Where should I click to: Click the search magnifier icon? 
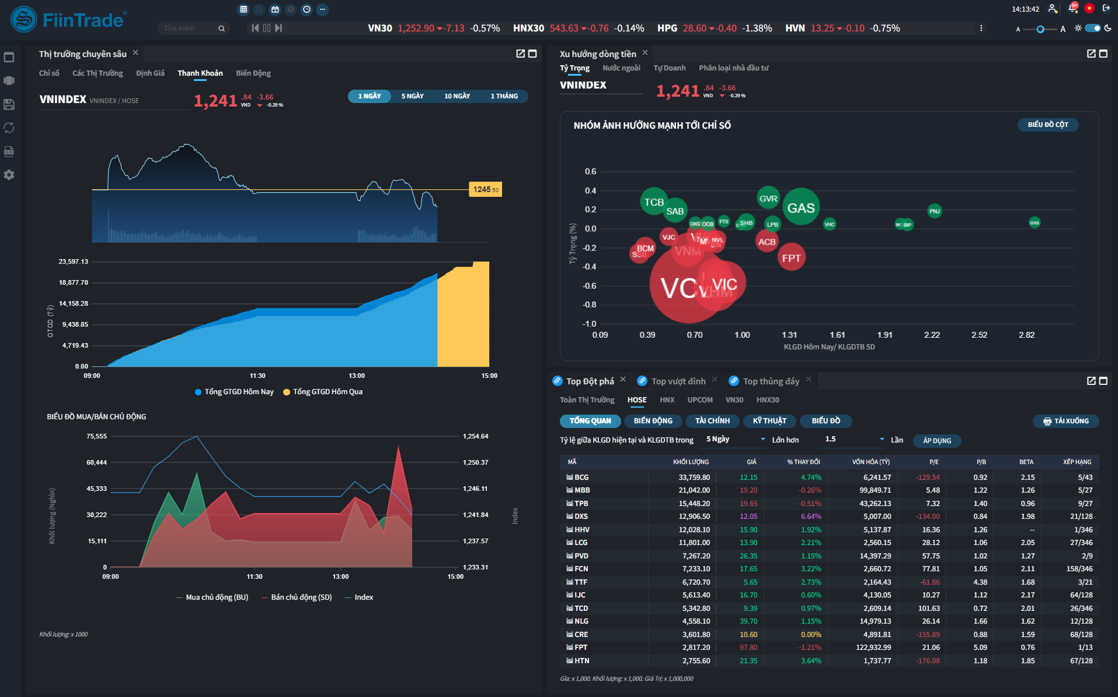(x=222, y=29)
